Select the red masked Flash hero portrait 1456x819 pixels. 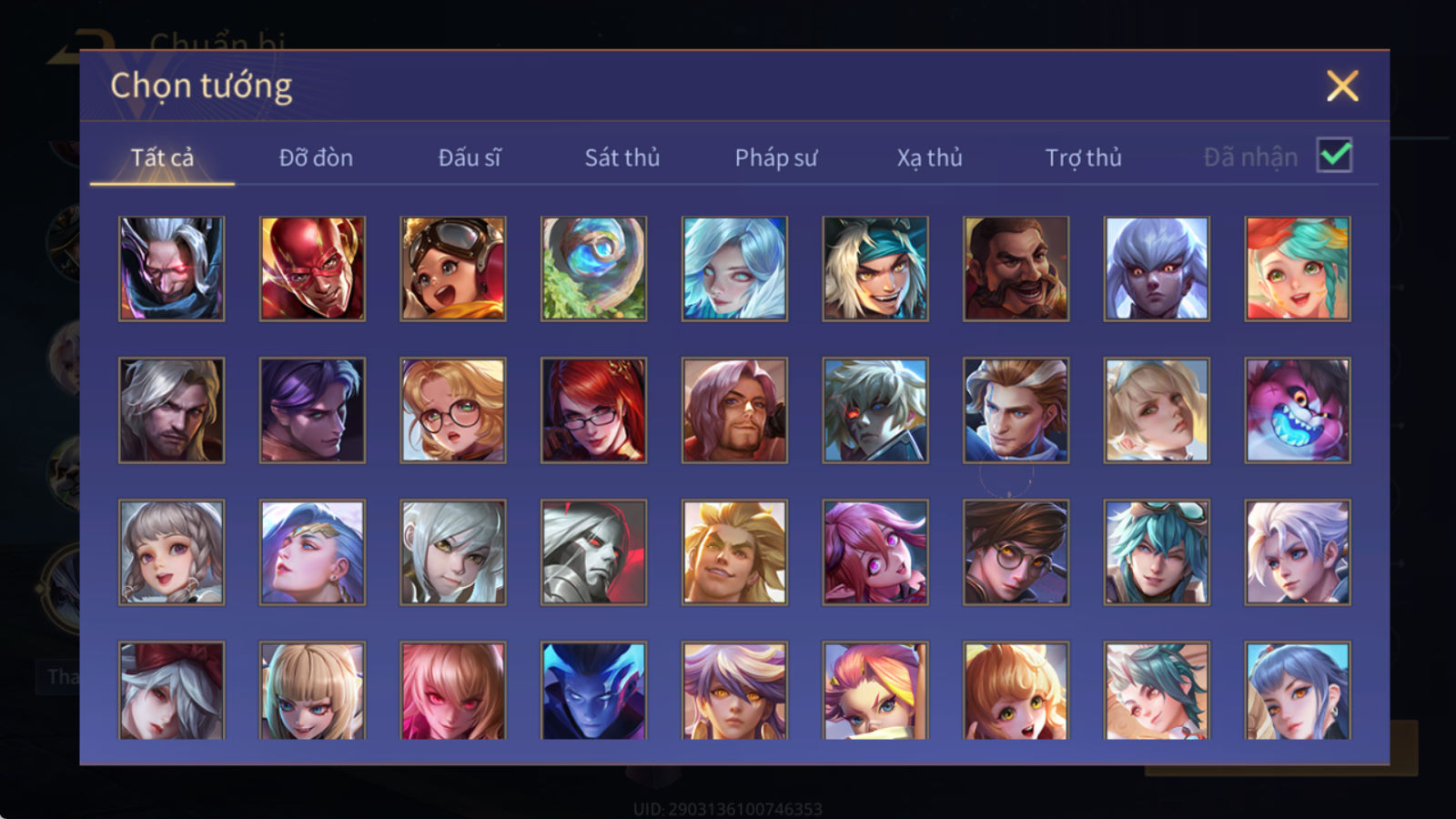pos(312,268)
